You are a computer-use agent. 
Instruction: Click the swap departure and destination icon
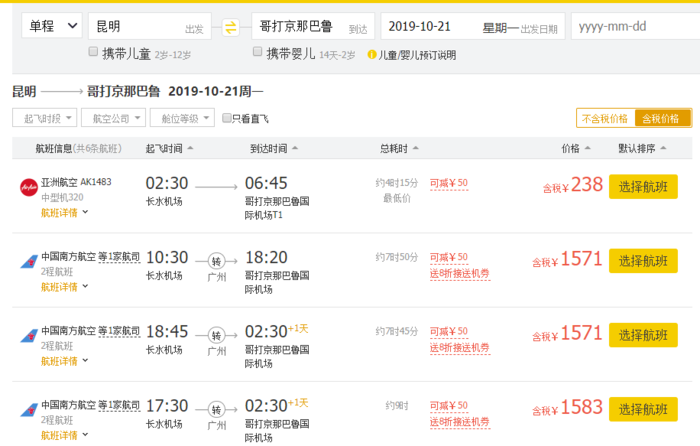pos(231,27)
